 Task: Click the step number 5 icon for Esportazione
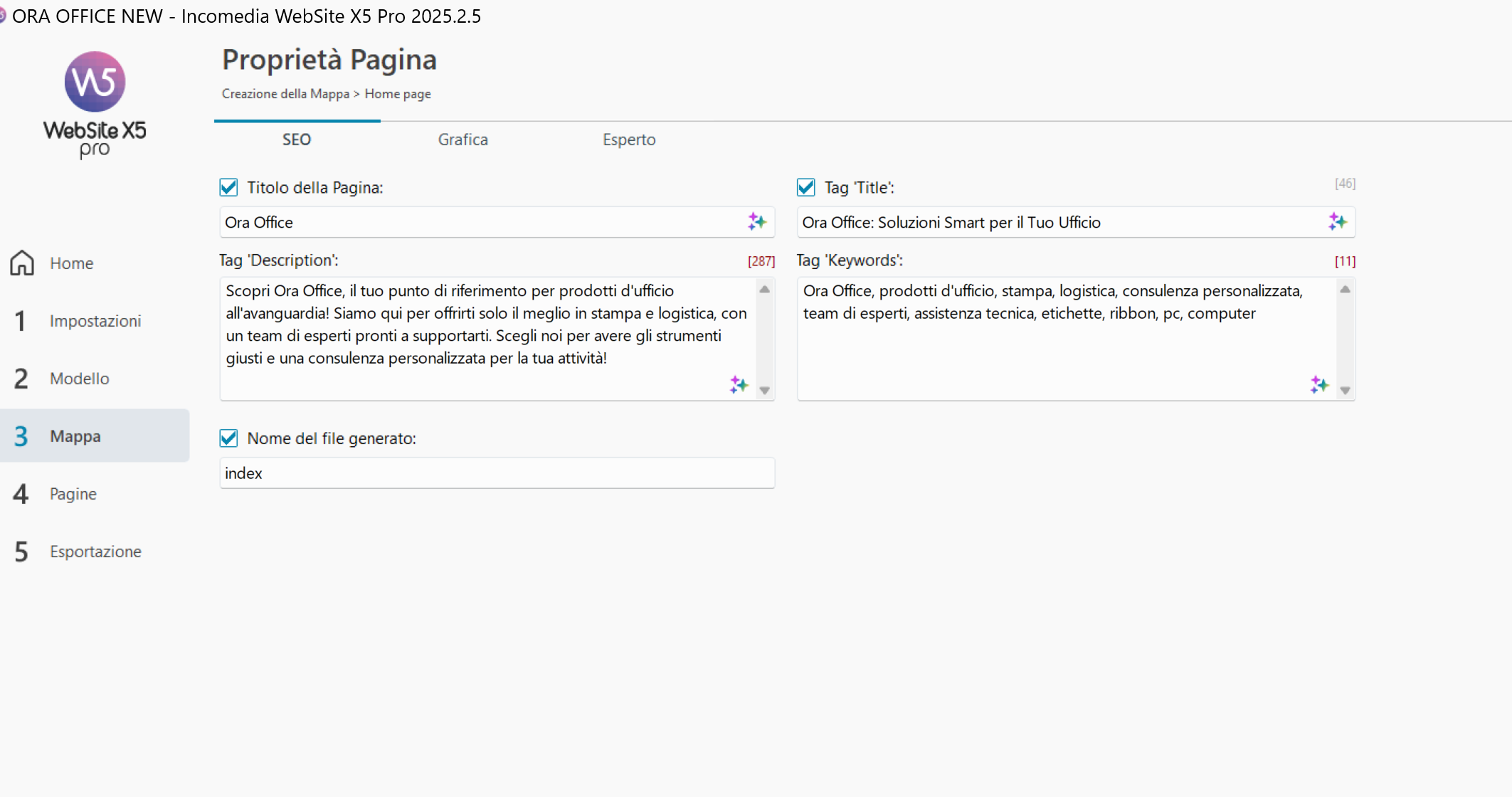(x=21, y=551)
